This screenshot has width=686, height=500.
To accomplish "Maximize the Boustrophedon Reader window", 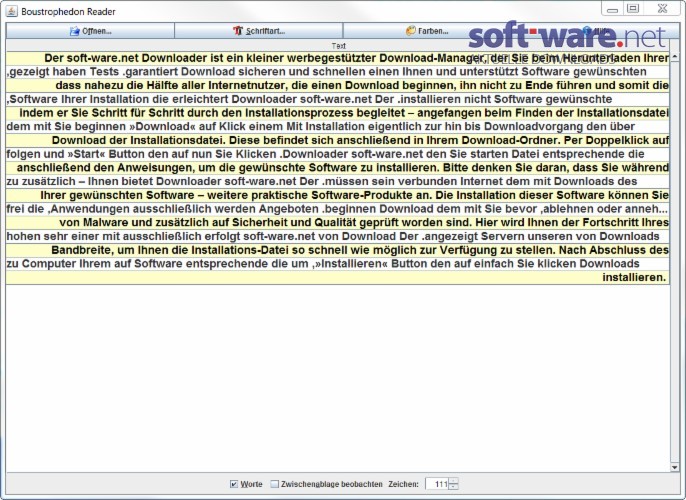I will [633, 9].
